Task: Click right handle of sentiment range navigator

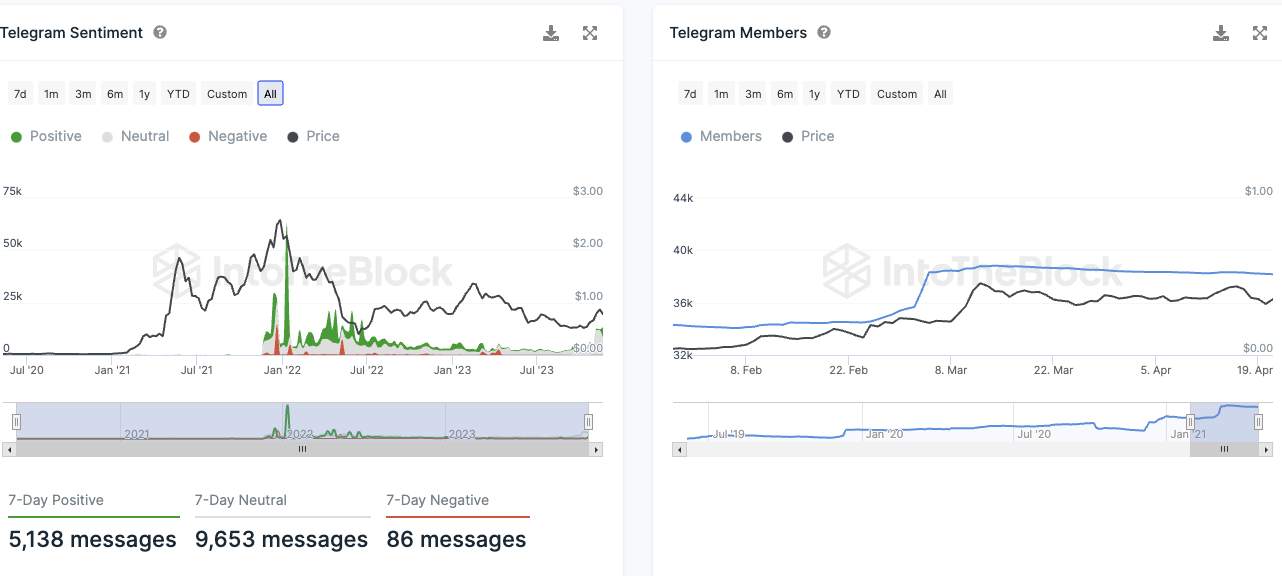Action: click(x=589, y=422)
